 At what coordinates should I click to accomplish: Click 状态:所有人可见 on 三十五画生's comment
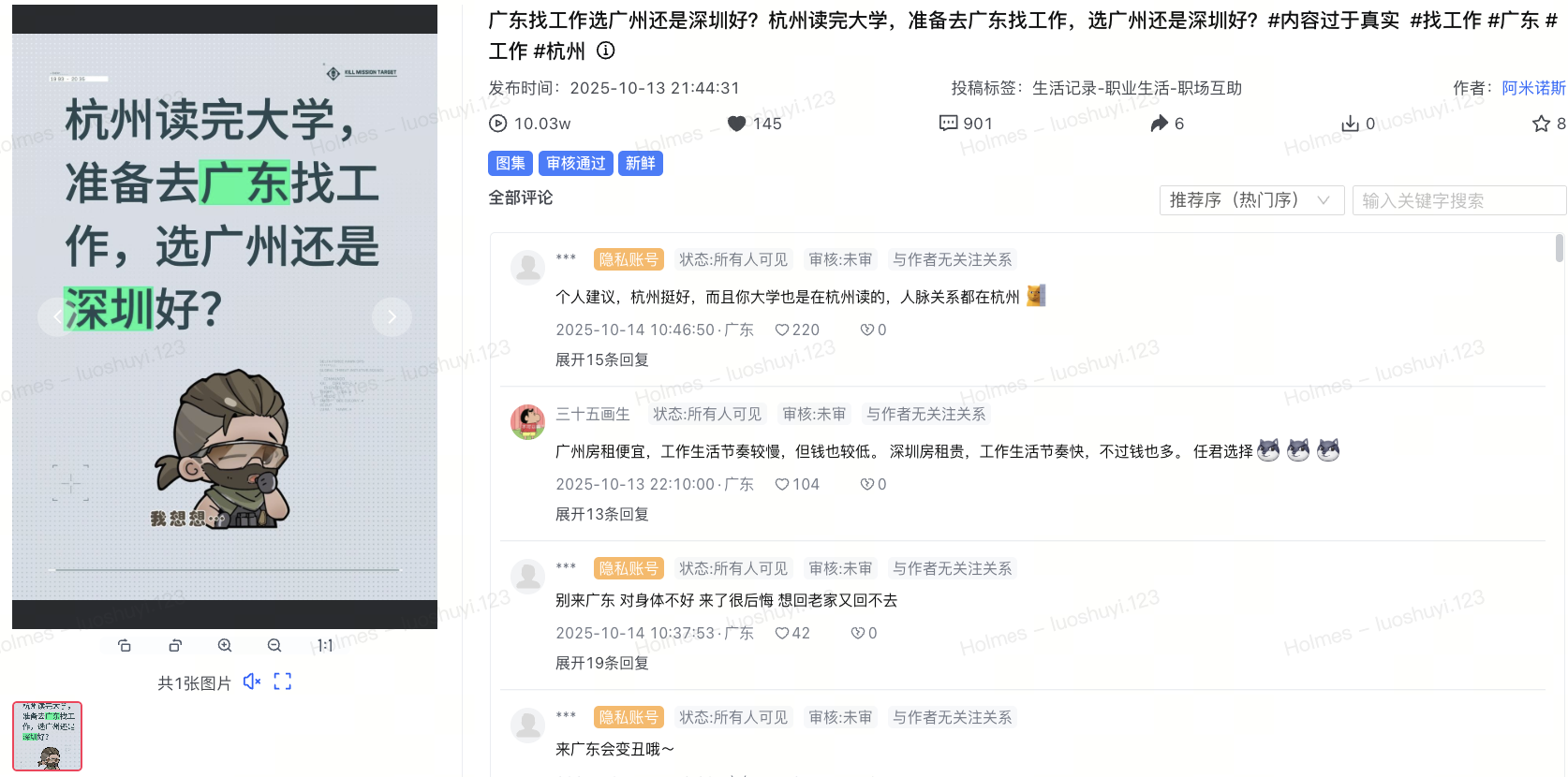pos(707,414)
